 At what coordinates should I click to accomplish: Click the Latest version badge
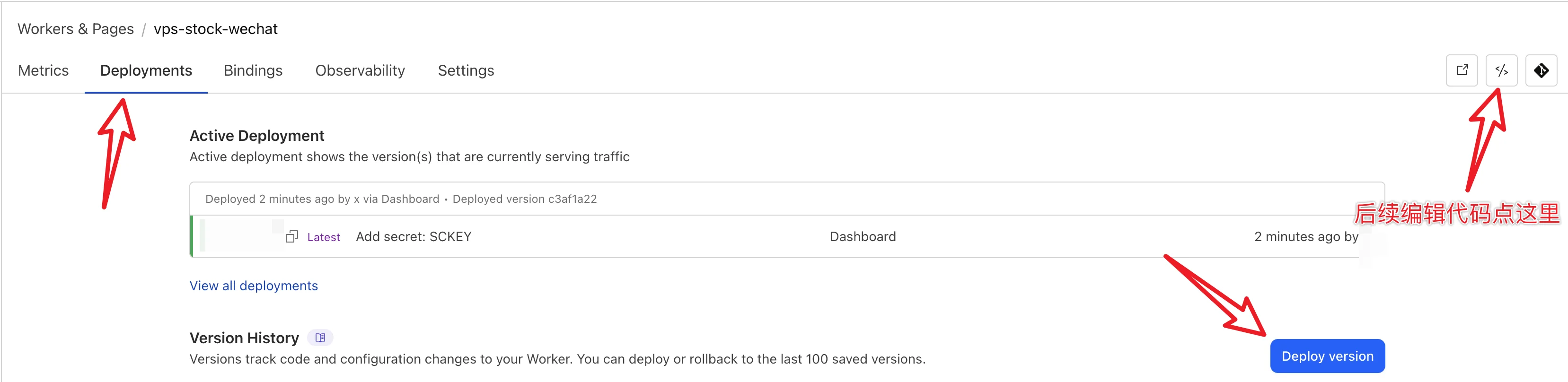pos(323,237)
